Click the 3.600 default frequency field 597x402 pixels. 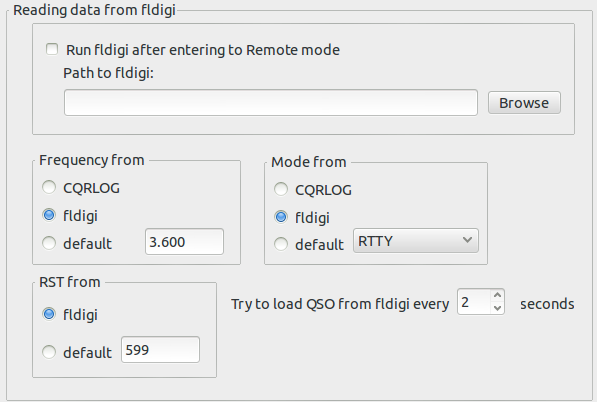coord(184,241)
